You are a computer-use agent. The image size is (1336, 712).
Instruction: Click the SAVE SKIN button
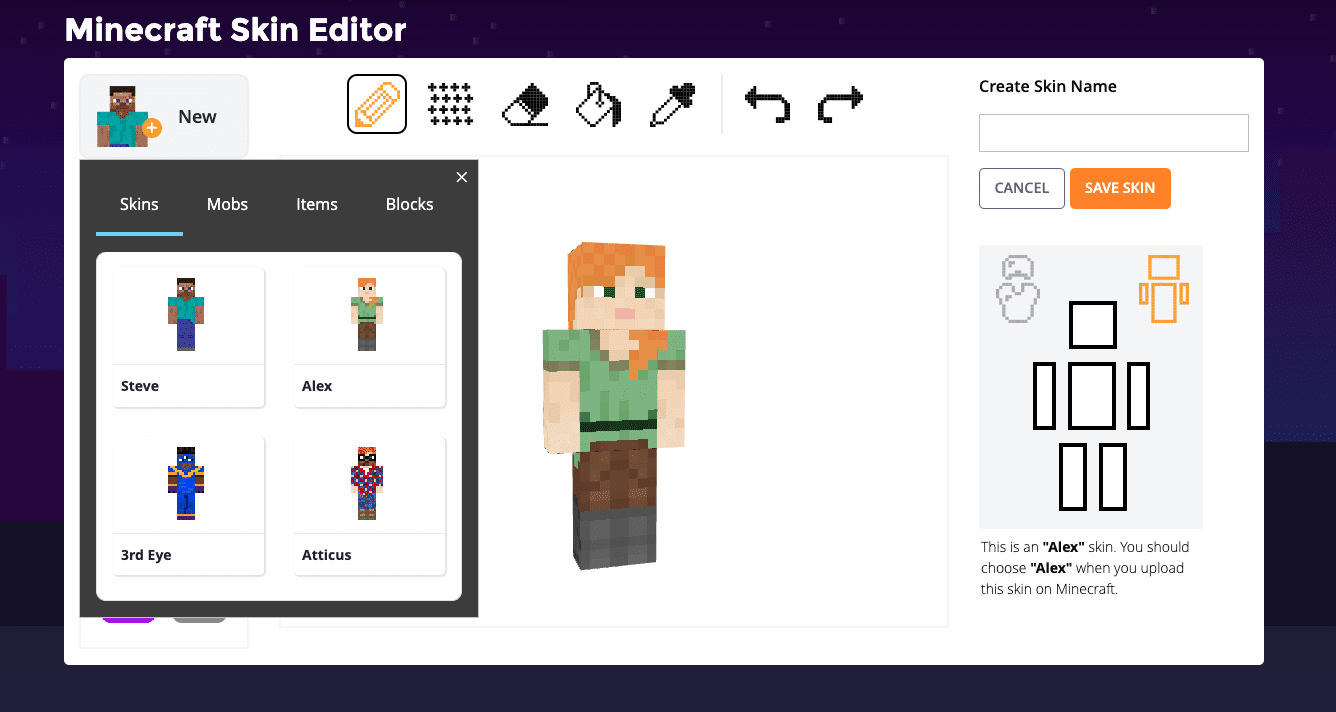(x=1120, y=188)
